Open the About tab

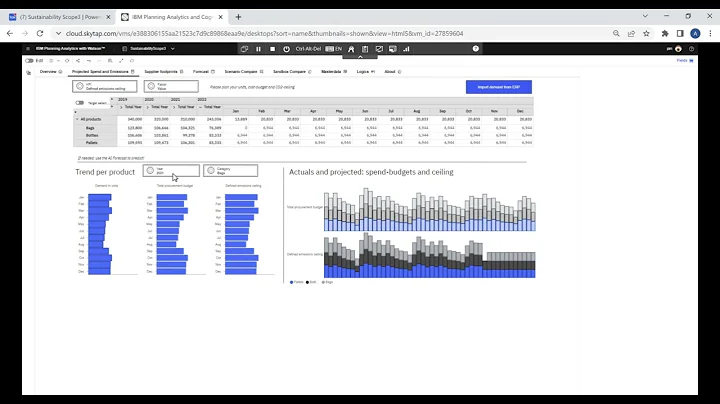coord(393,72)
